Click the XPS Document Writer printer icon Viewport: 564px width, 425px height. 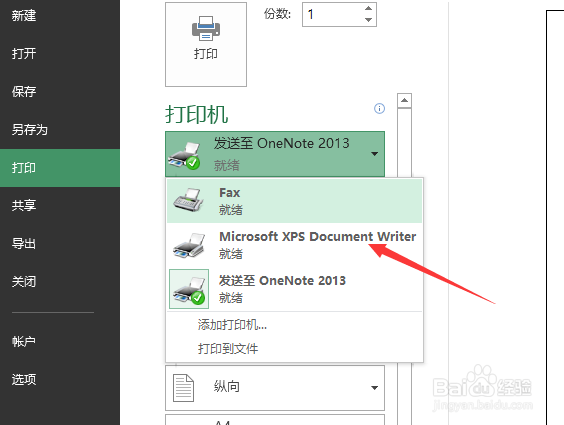click(189, 246)
